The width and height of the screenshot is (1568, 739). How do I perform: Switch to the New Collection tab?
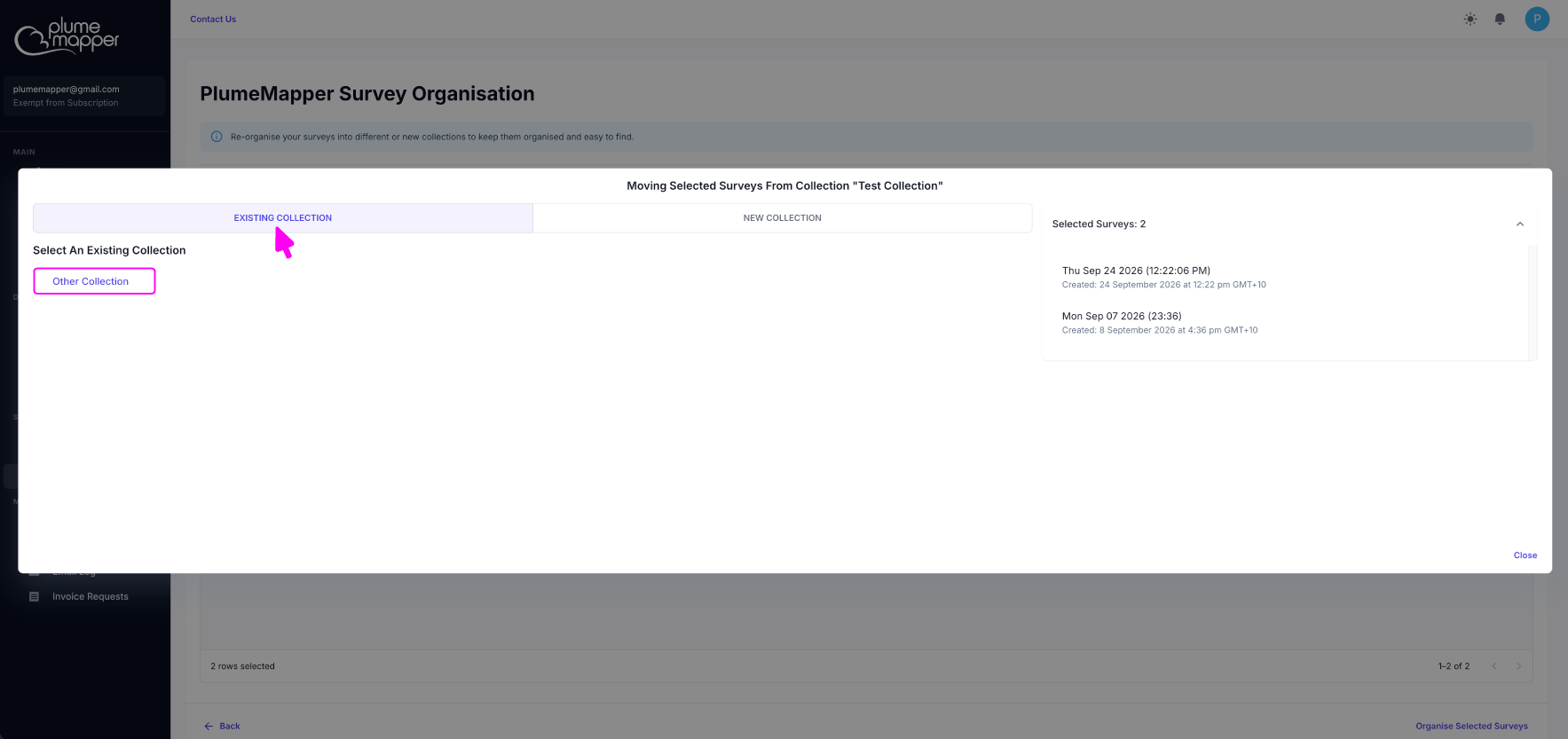pos(782,218)
